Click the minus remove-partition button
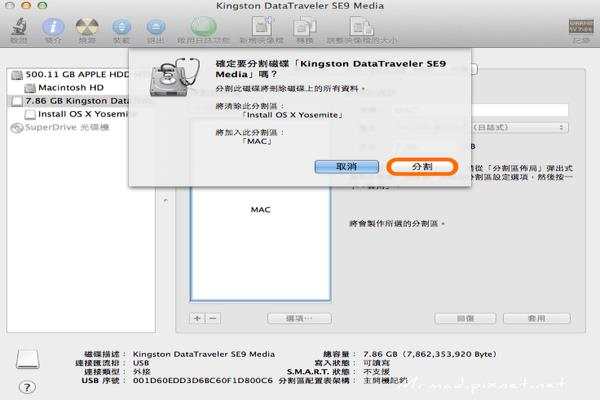The height and width of the screenshot is (400, 600). pyautogui.click(x=213, y=318)
